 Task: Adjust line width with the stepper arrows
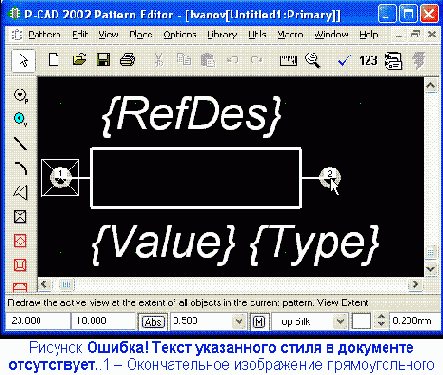click(381, 321)
